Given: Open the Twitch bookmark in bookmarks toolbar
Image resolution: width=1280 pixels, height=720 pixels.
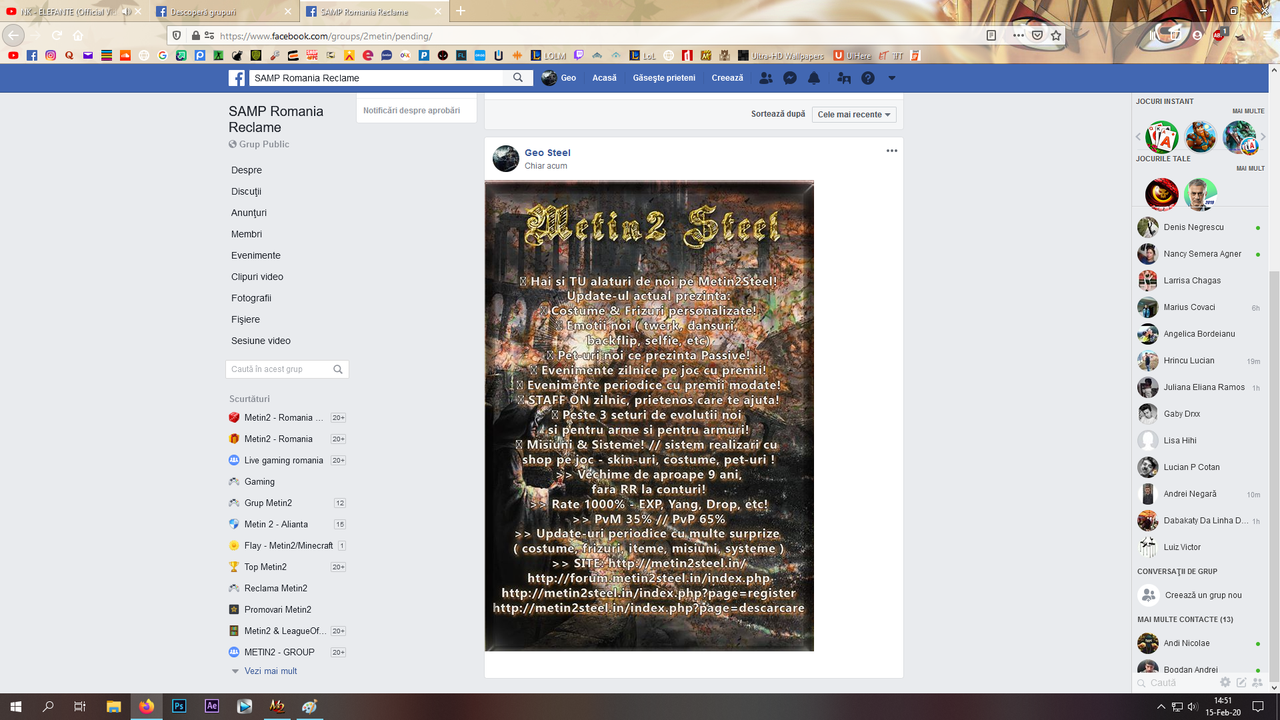Looking at the screenshot, I should click(x=579, y=55).
